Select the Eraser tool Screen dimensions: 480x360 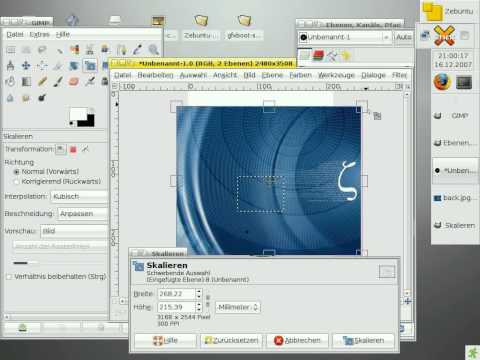click(x=74, y=81)
